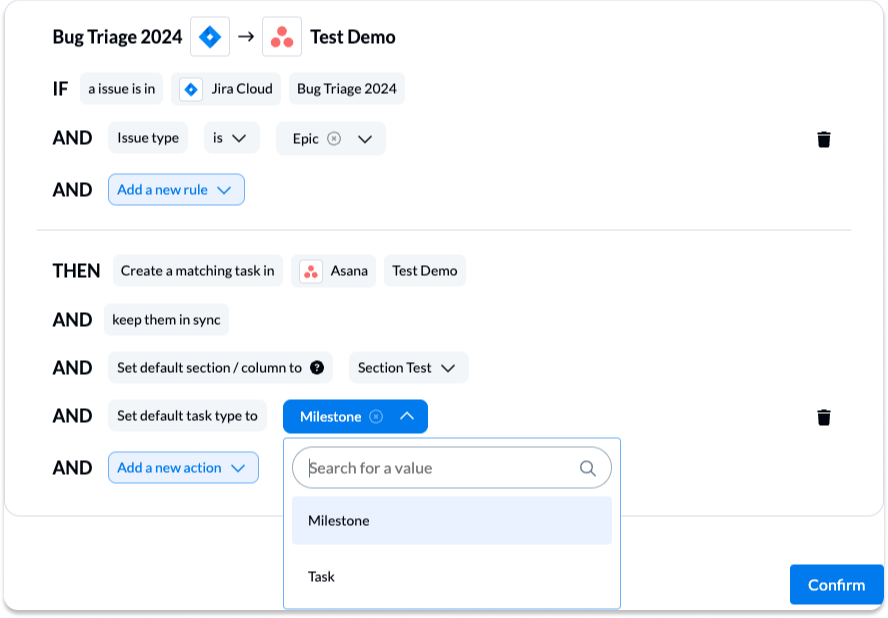Select the Asana icon inside the Asana chip
This screenshot has width=888, height=618.
point(311,270)
